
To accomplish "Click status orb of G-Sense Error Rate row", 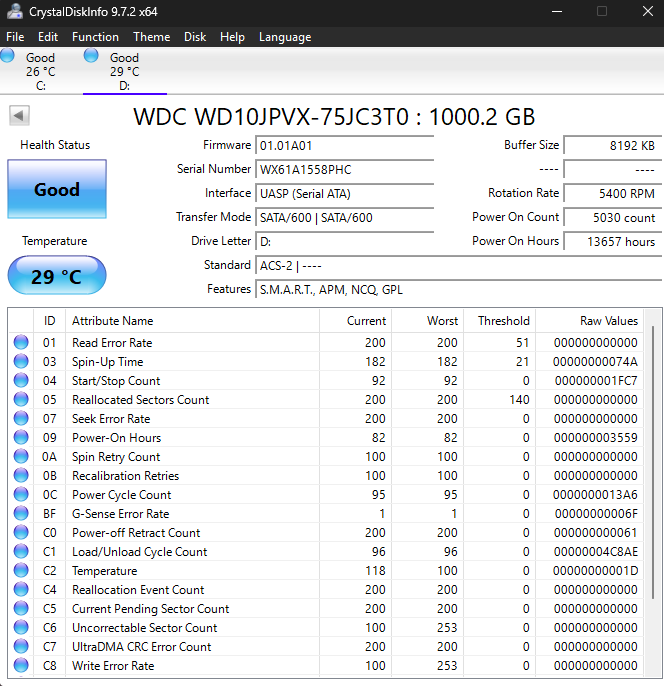I will pyautogui.click(x=21, y=513).
